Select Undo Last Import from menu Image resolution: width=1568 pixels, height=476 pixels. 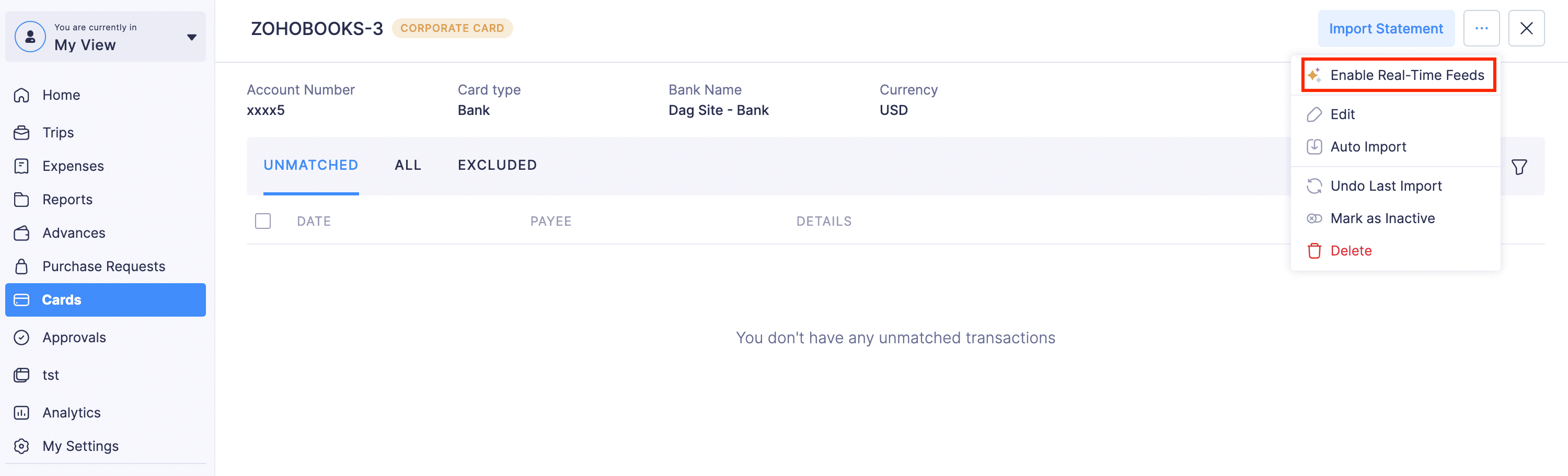1386,186
